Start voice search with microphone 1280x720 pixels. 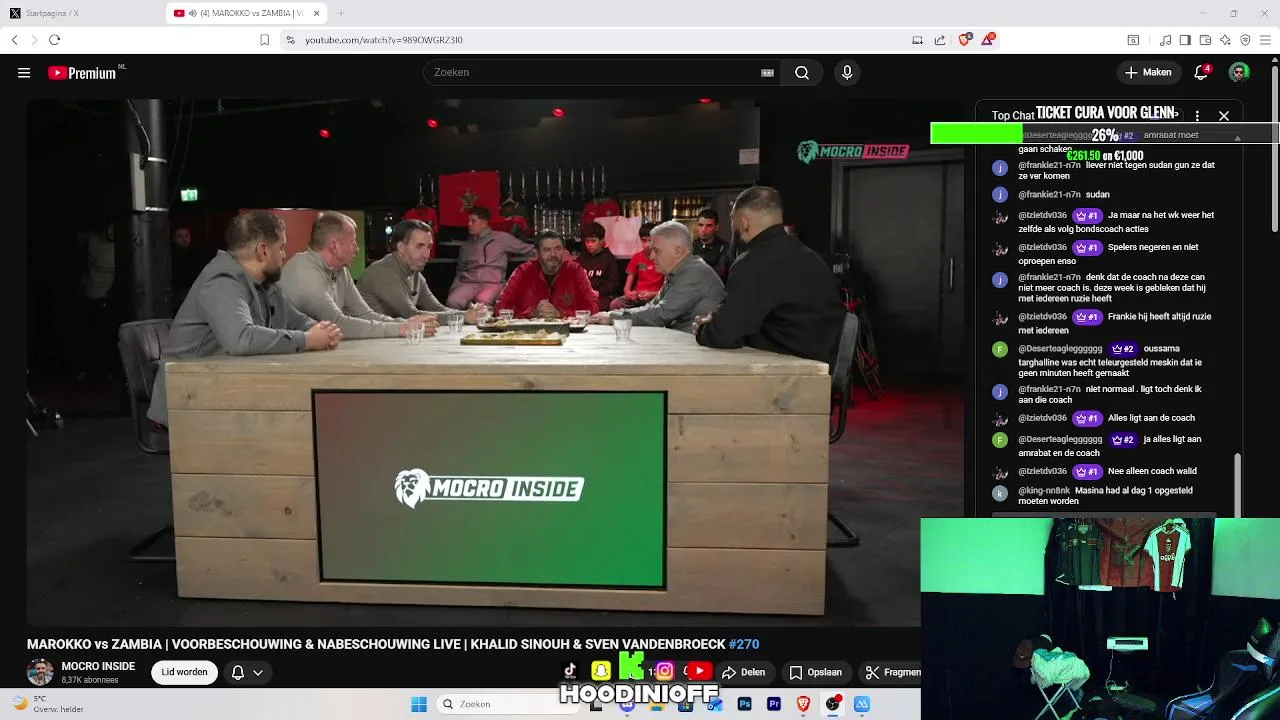pos(847,73)
